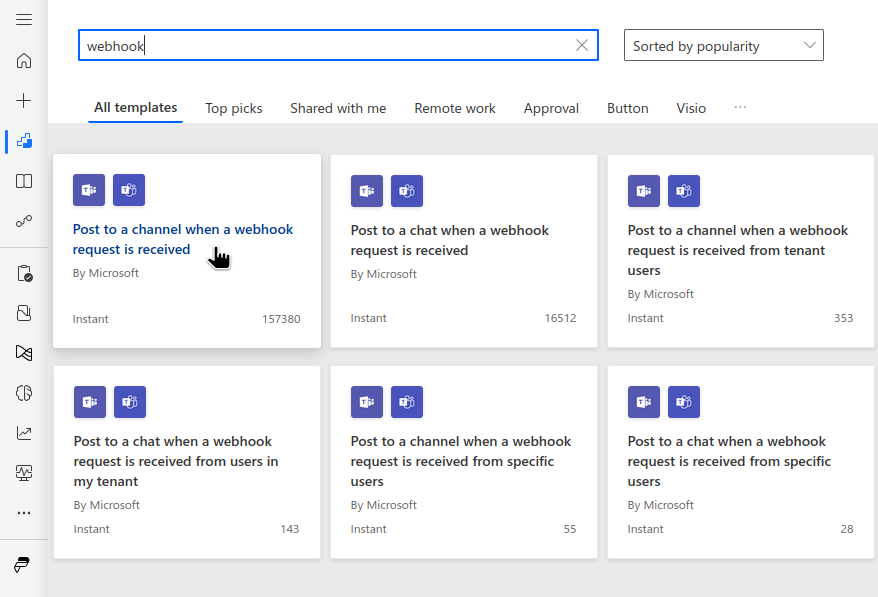Open the Learn book icon in the sidebar
This screenshot has width=878, height=597.
click(24, 182)
